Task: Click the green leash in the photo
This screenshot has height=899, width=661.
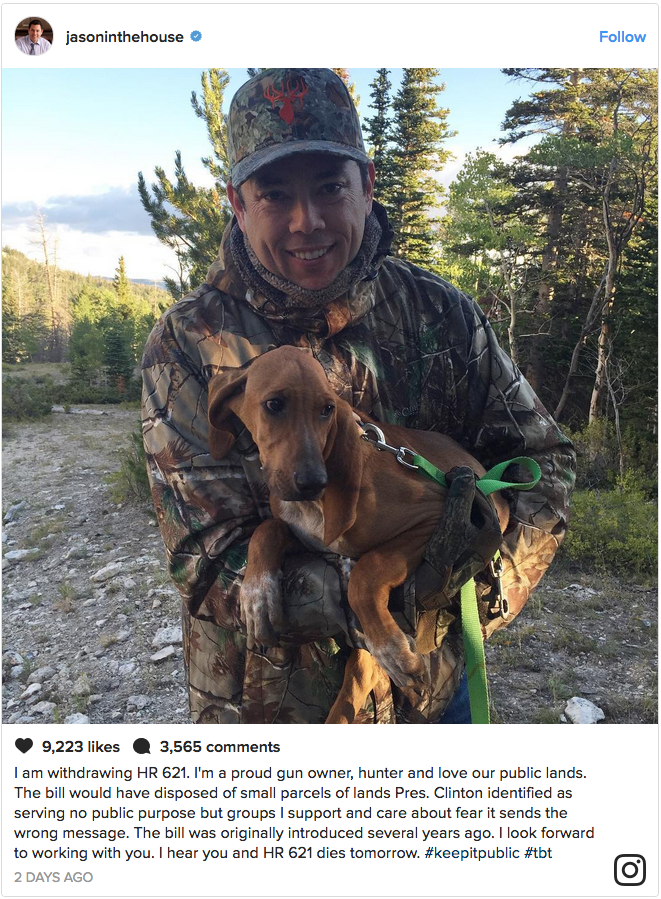Action: point(469,620)
